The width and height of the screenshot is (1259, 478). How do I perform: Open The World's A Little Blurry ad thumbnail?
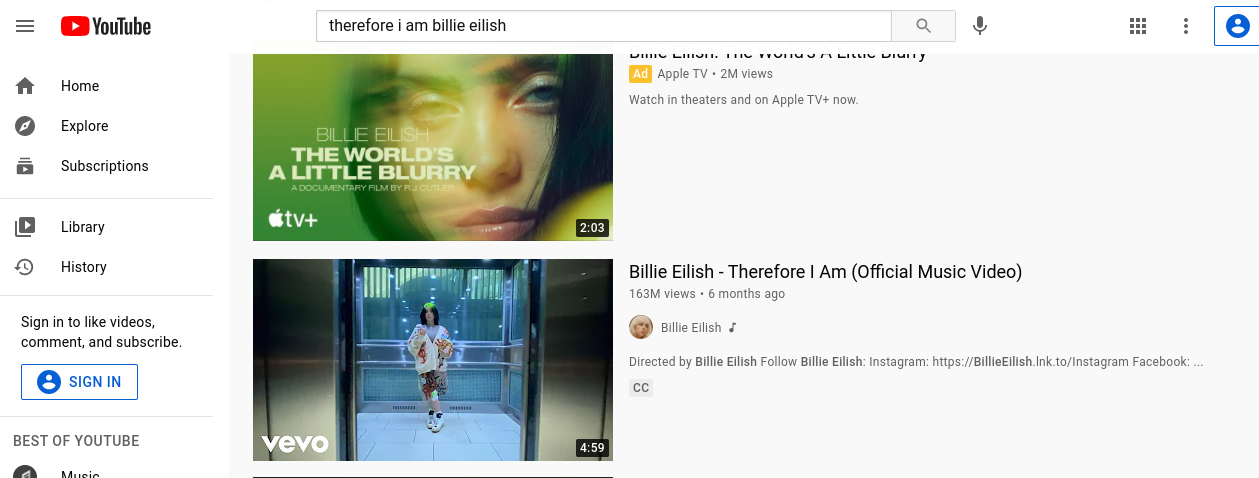pyautogui.click(x=433, y=147)
